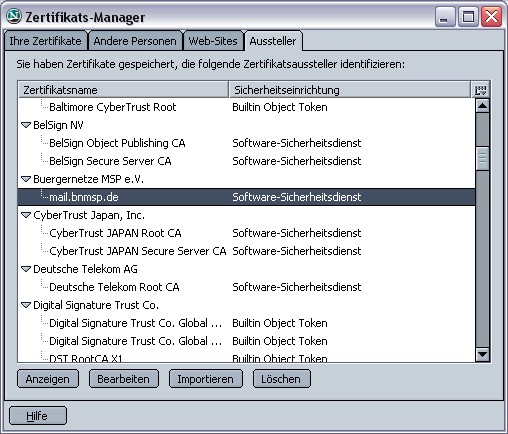The height and width of the screenshot is (434, 508).
Task: Click the Löschen button
Action: [x=281, y=379]
